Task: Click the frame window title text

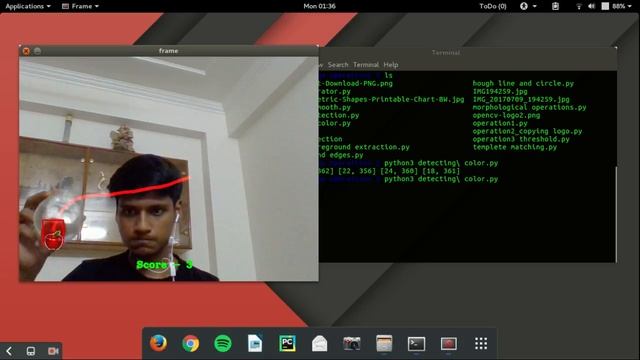Action: (168, 51)
